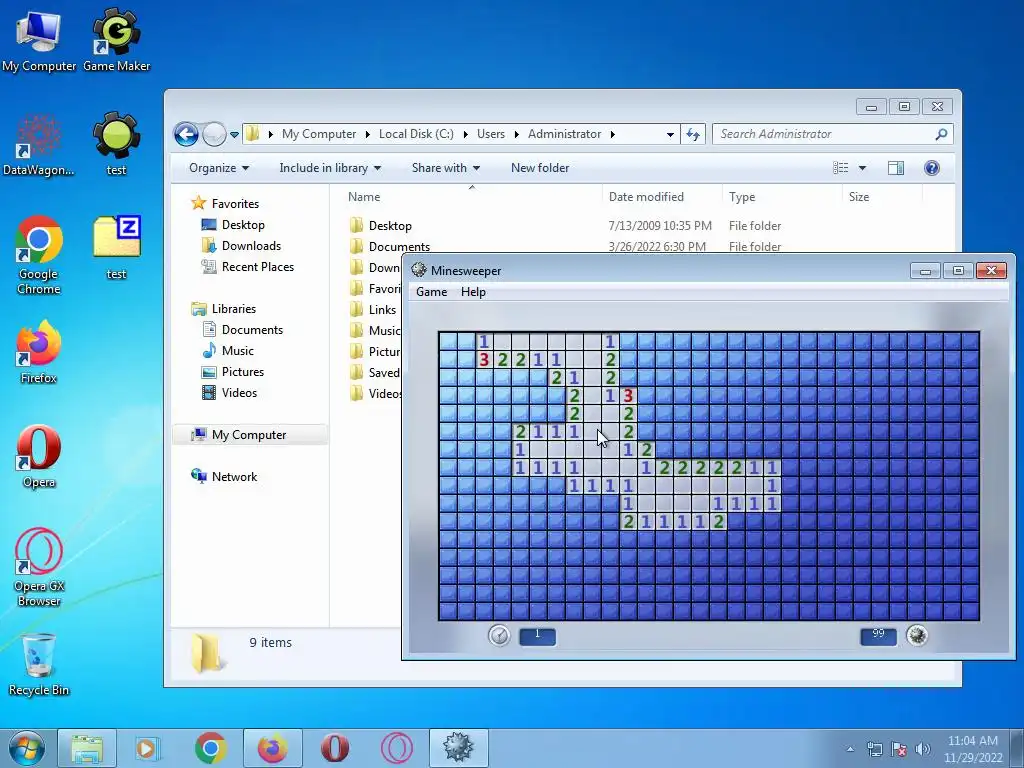Open the Organize dropdown menu
This screenshot has height=768, width=1024.
click(x=219, y=168)
